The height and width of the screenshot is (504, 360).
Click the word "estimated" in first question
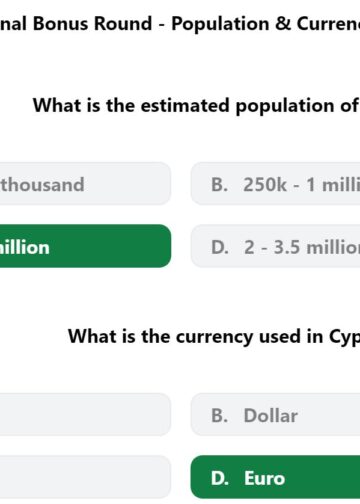click(185, 105)
